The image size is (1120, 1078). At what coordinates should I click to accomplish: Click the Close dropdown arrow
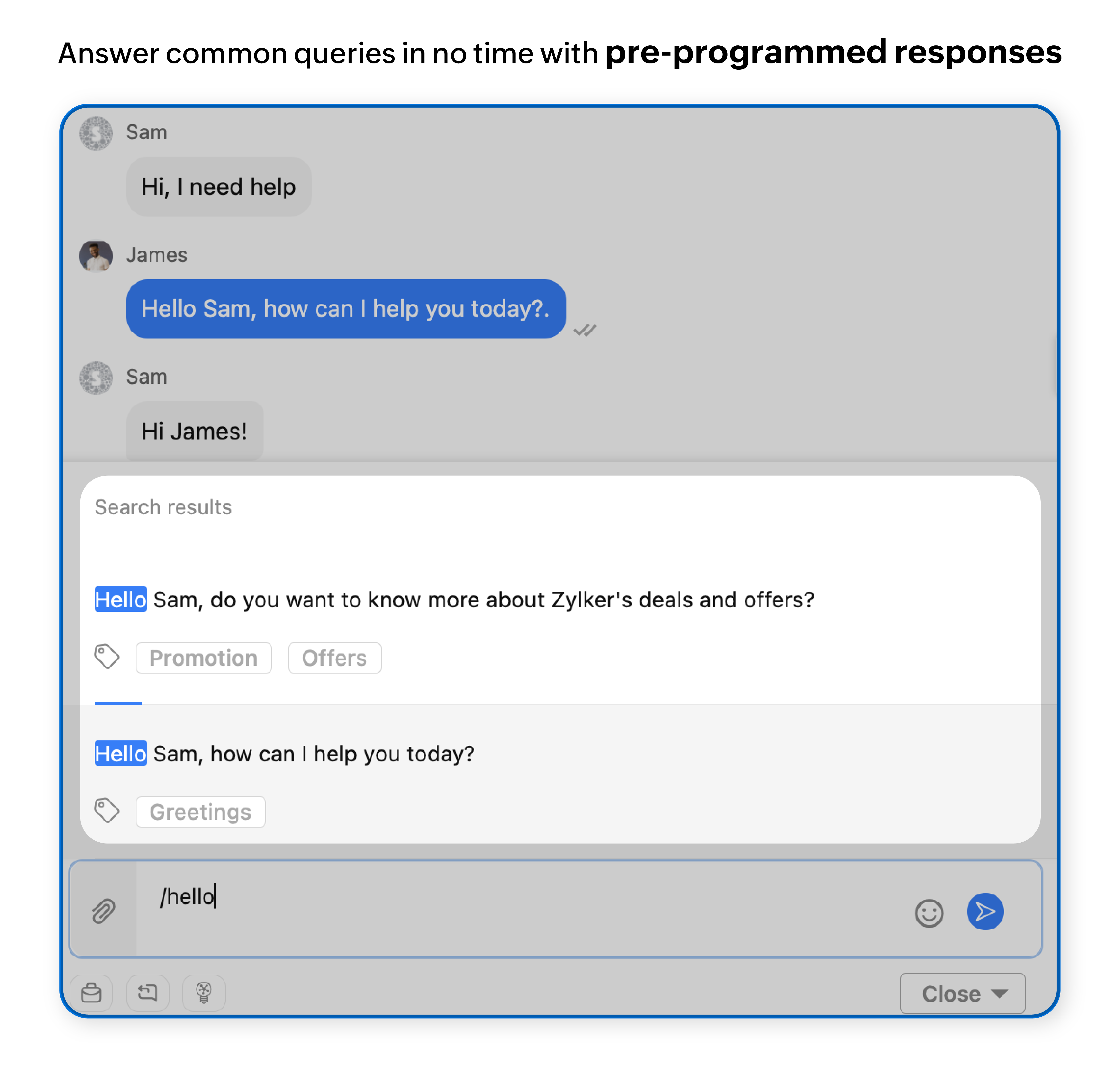coord(999,994)
